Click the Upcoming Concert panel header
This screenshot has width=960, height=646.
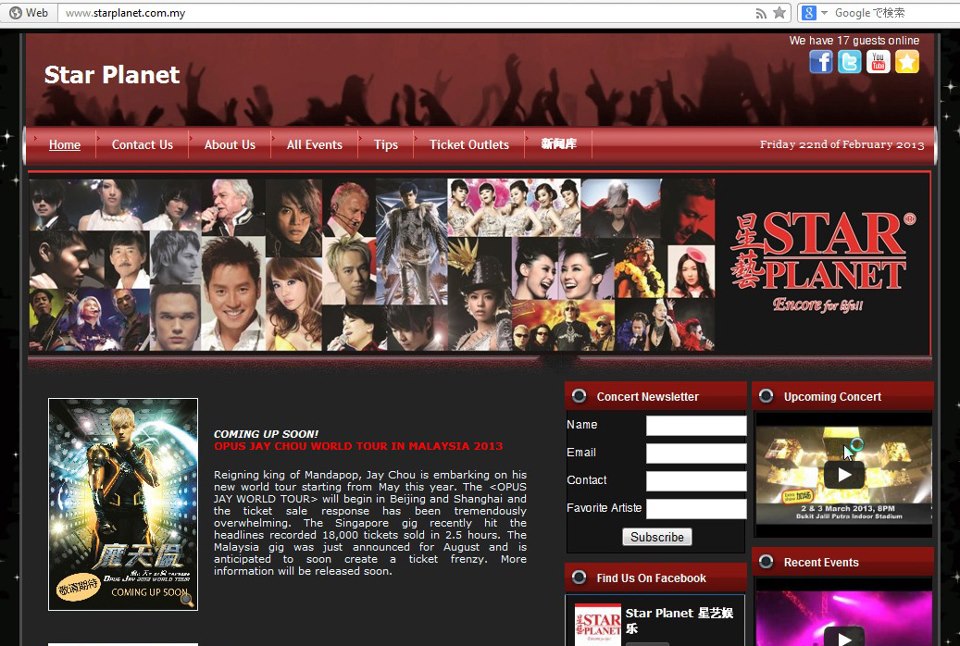[842, 396]
